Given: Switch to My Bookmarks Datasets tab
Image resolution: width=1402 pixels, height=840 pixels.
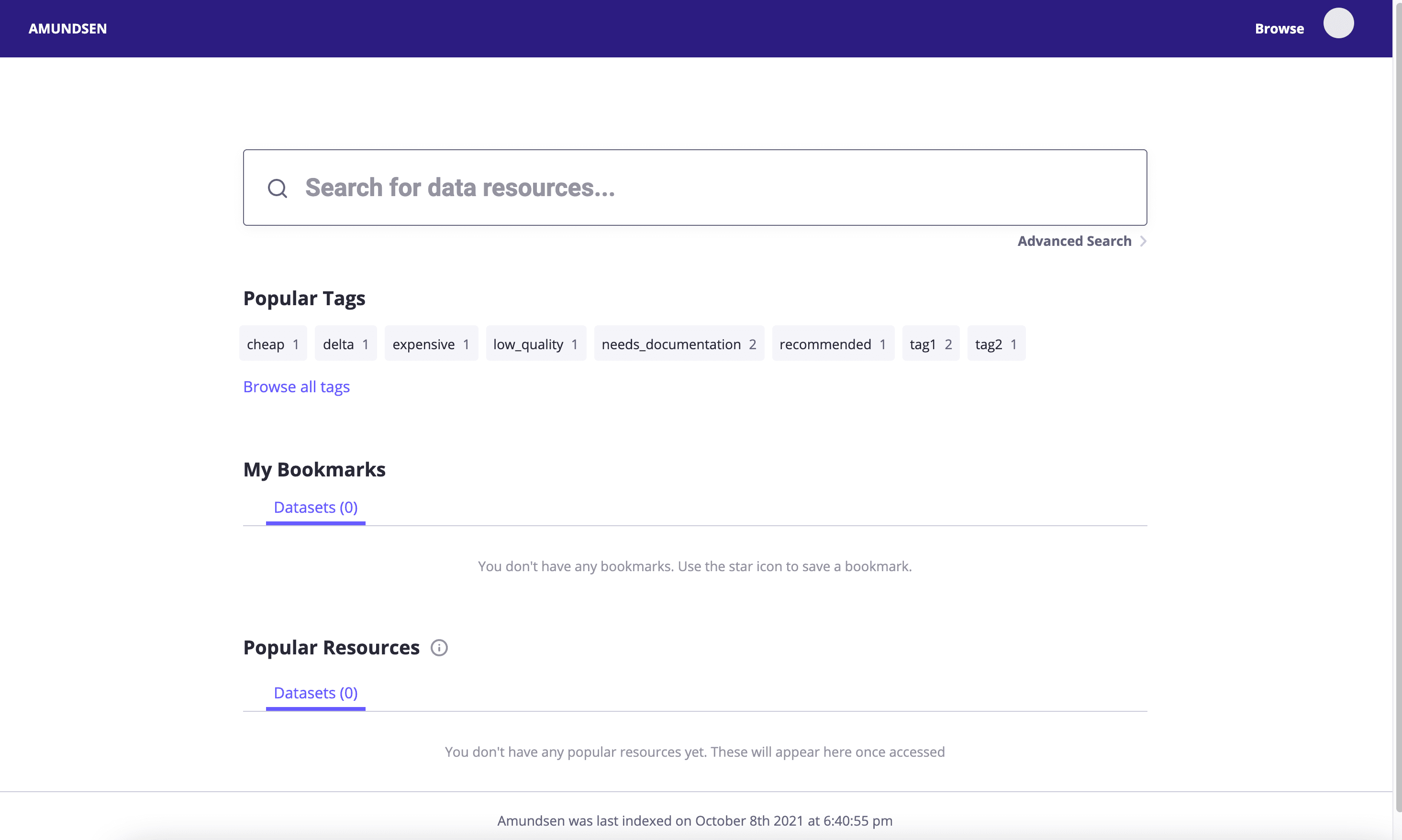Looking at the screenshot, I should pos(315,508).
